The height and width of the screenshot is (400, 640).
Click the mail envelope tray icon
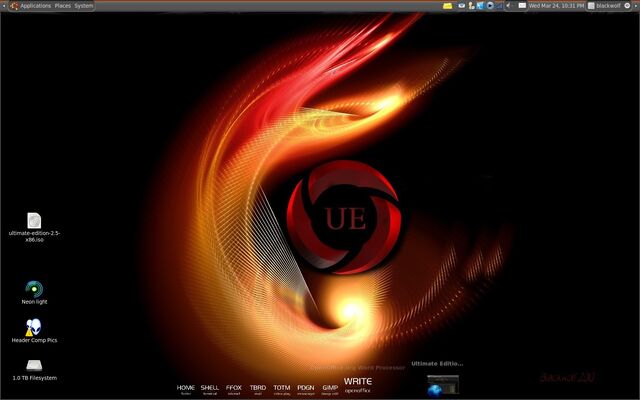tap(462, 6)
